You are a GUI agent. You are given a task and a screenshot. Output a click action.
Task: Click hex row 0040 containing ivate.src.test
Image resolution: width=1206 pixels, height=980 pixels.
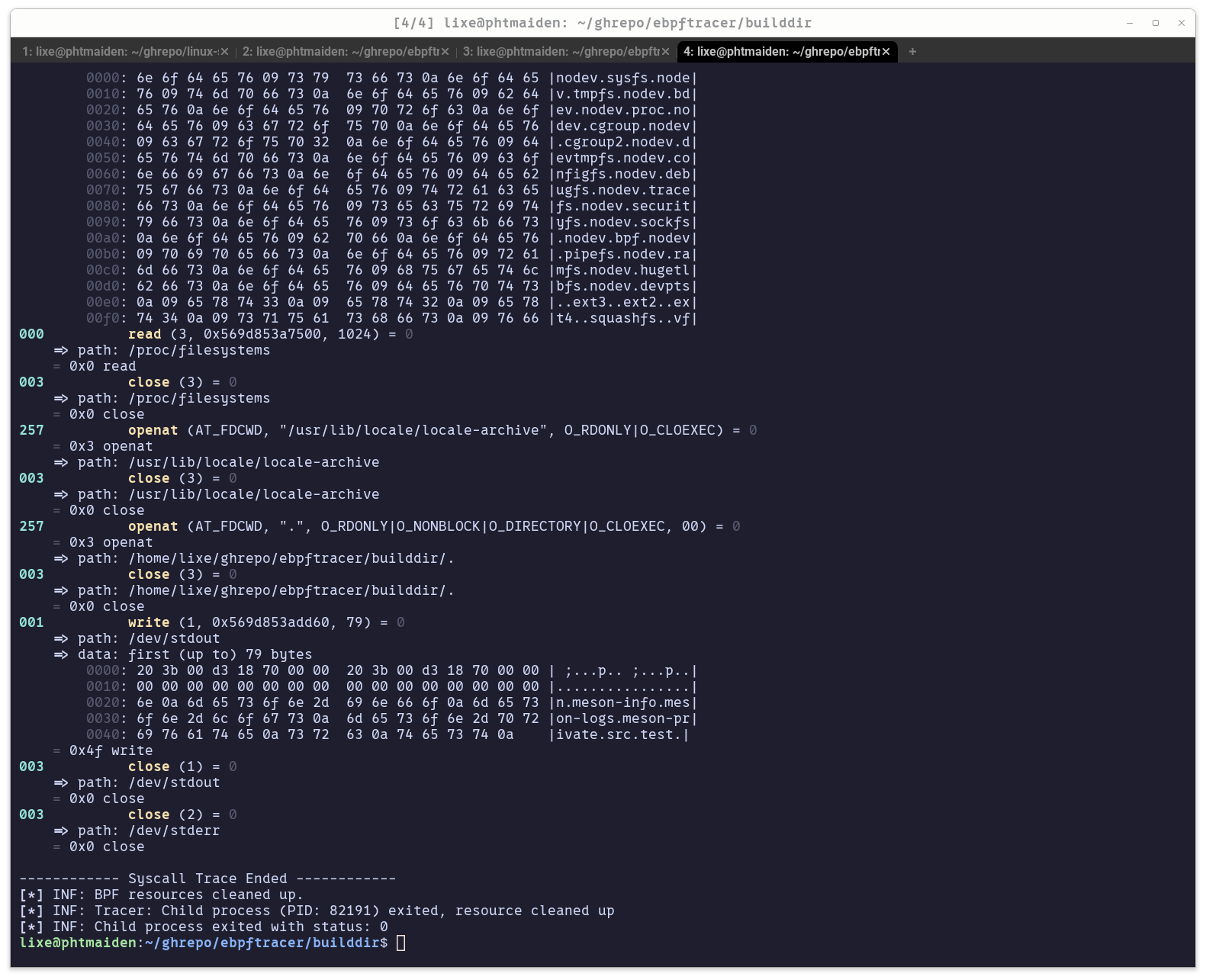click(388, 734)
